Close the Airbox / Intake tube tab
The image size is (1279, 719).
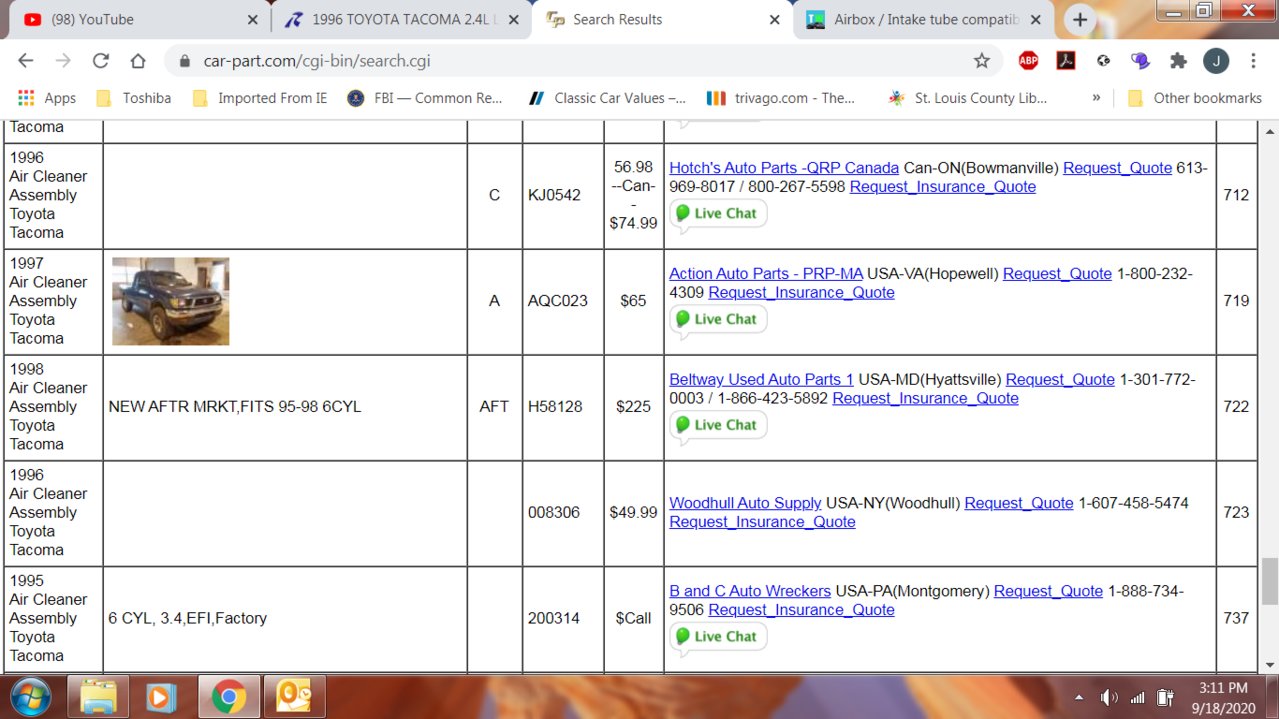pos(1035,20)
